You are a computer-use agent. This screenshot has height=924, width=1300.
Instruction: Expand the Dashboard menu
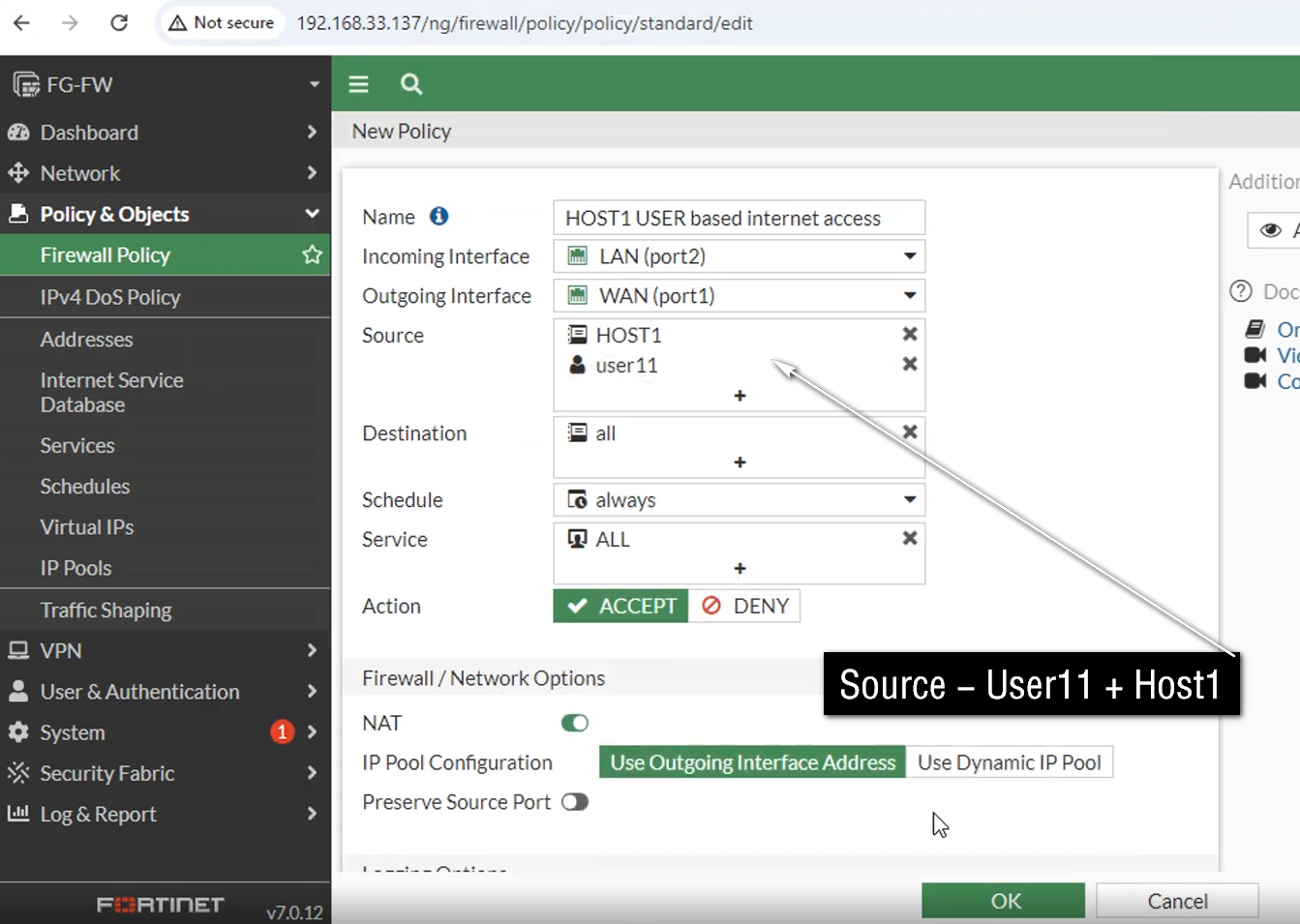point(166,133)
